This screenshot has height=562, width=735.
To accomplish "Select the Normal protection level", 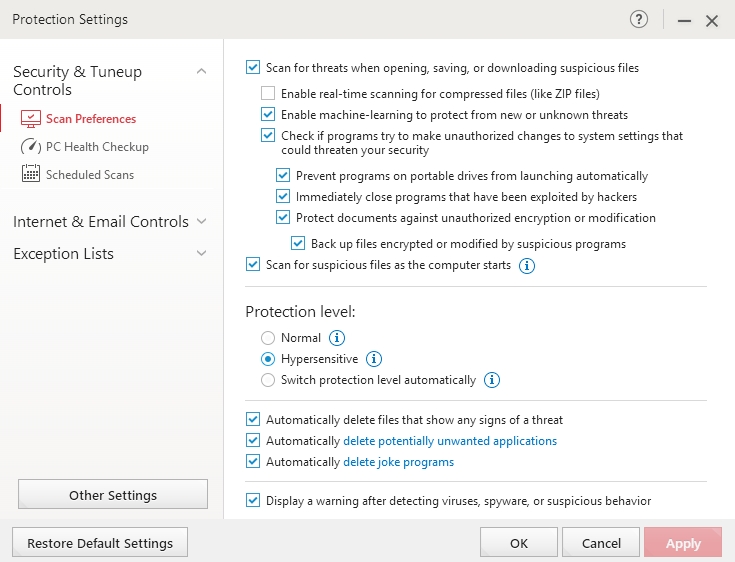I will 268,338.
